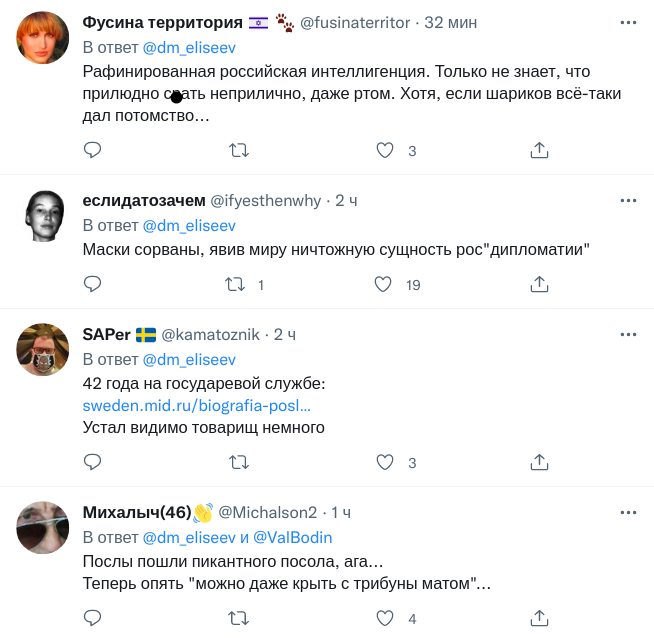
Task: Open @dm_eliseev mention in SAPer's reply
Action: tap(189, 359)
